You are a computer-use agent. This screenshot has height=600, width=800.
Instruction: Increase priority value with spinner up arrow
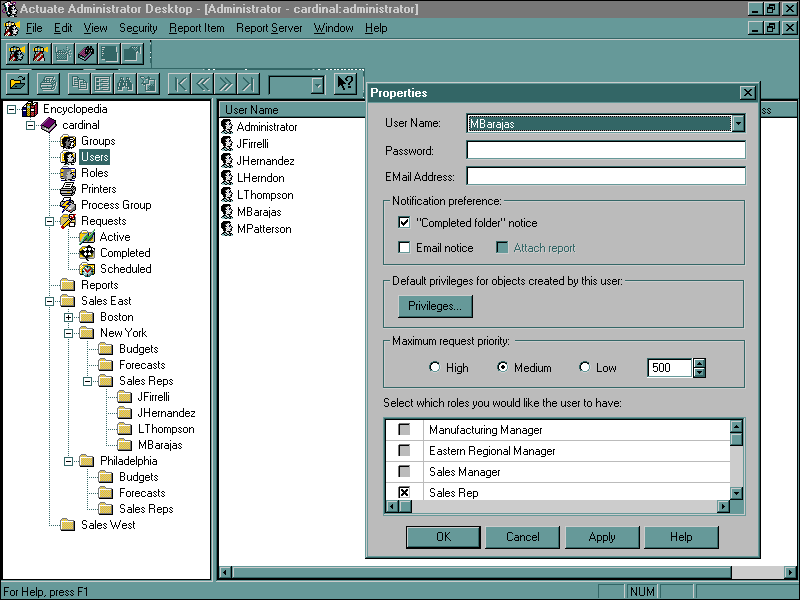[699, 363]
